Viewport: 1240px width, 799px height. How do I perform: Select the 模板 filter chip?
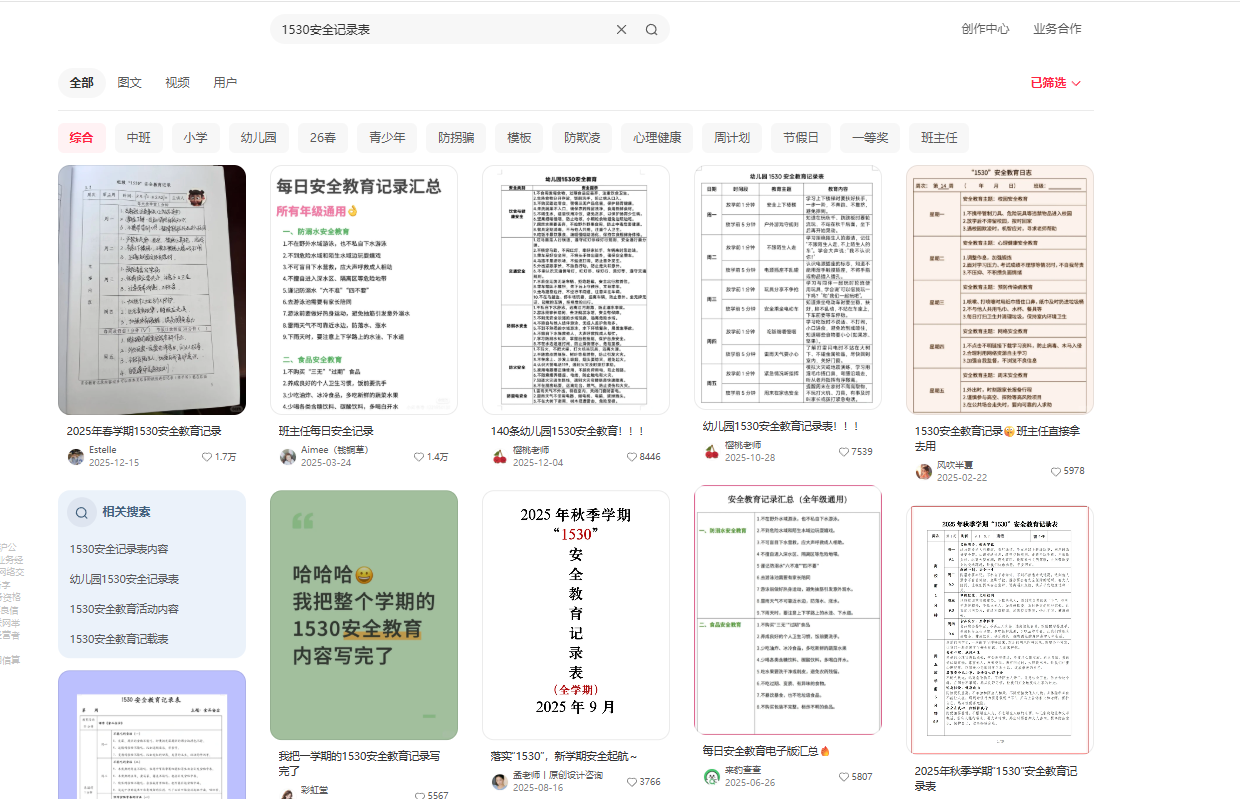(x=519, y=138)
